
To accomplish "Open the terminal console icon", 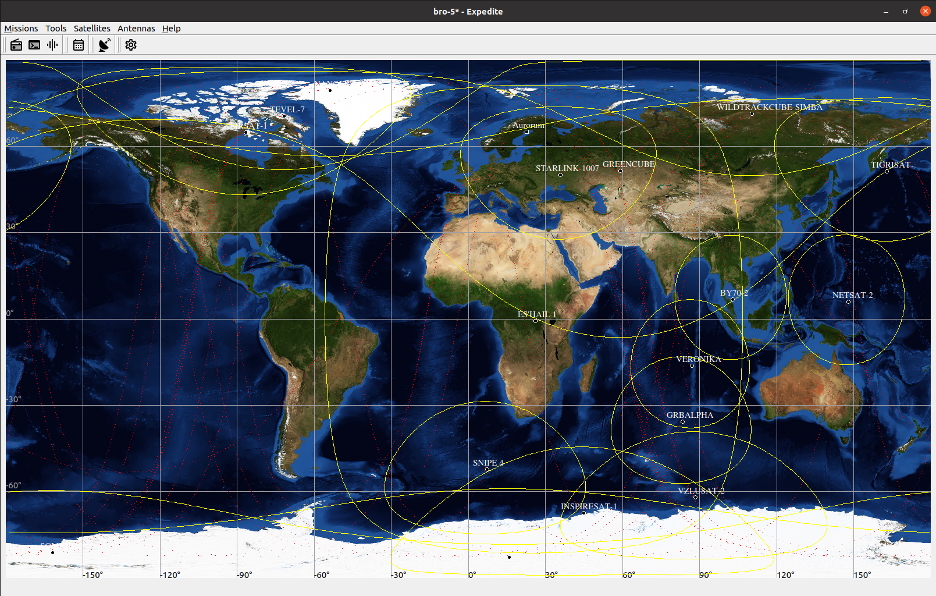I will click(x=35, y=45).
